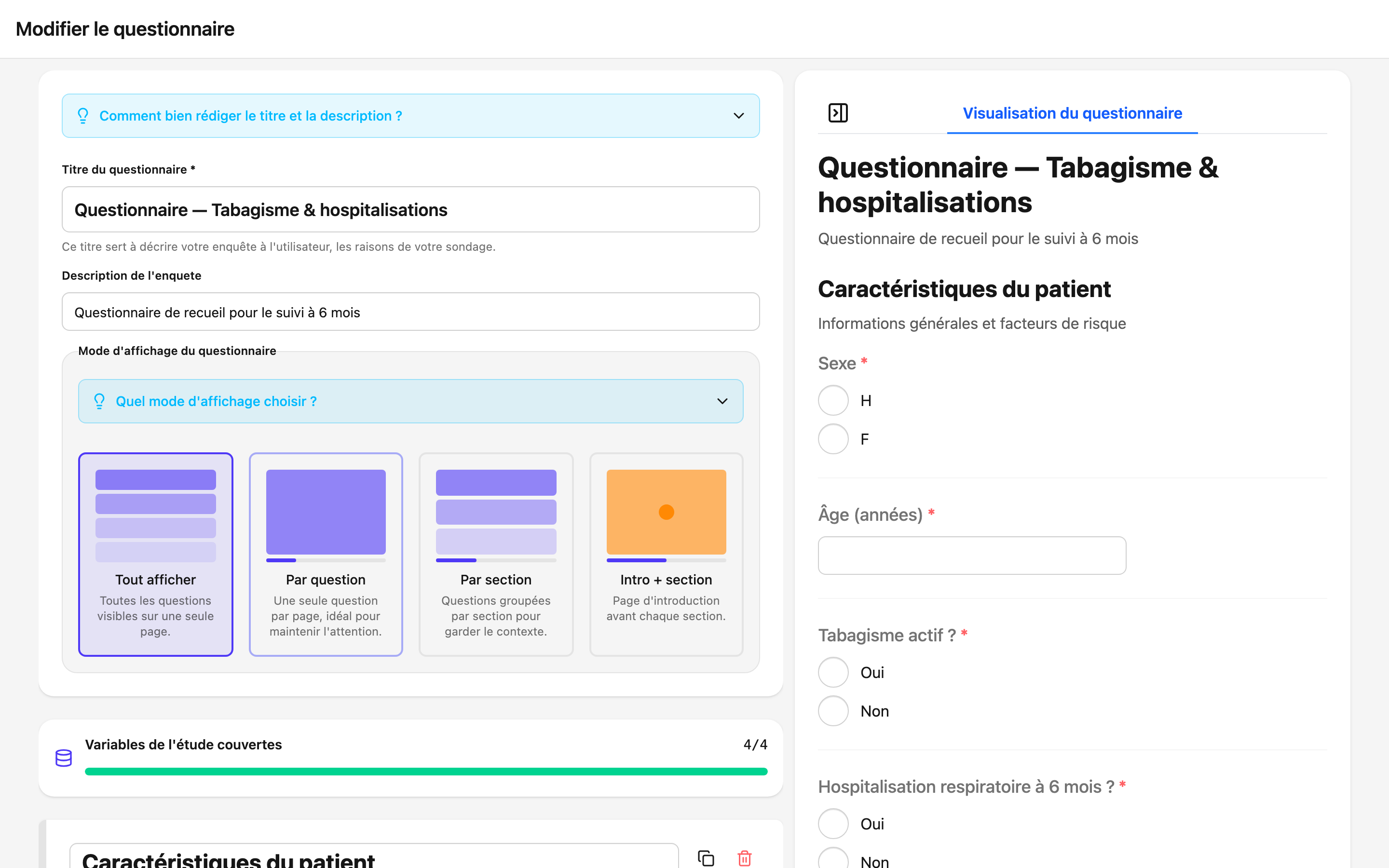The image size is (1389, 868).
Task: Click the 'Titre du questionnaire' input field
Action: pyautogui.click(x=411, y=210)
